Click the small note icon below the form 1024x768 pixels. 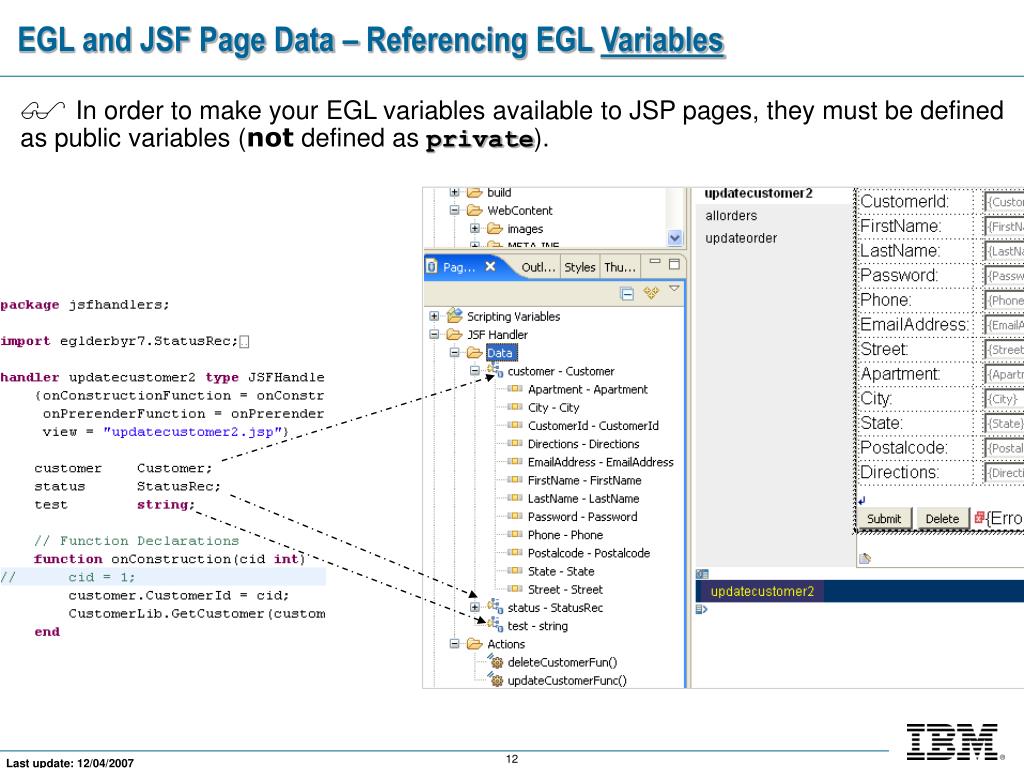pyautogui.click(x=865, y=558)
